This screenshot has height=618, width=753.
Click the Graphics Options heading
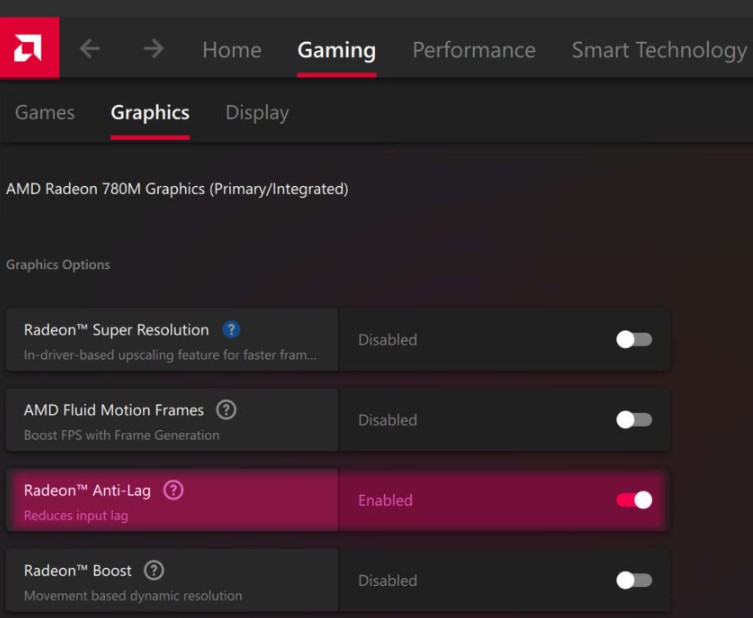click(58, 265)
